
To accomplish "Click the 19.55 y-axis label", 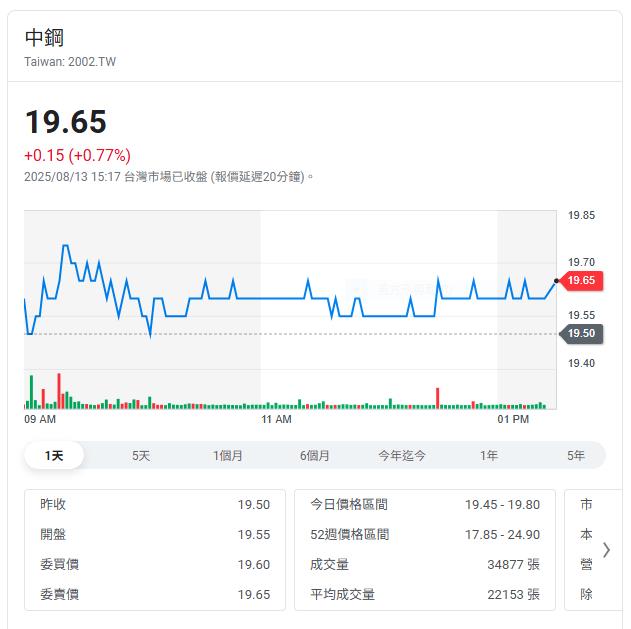I will [581, 315].
